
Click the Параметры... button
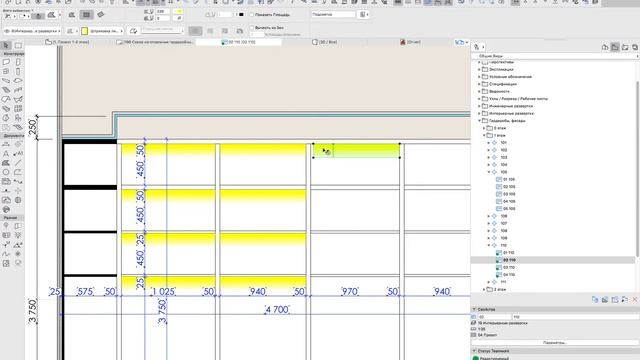555,343
